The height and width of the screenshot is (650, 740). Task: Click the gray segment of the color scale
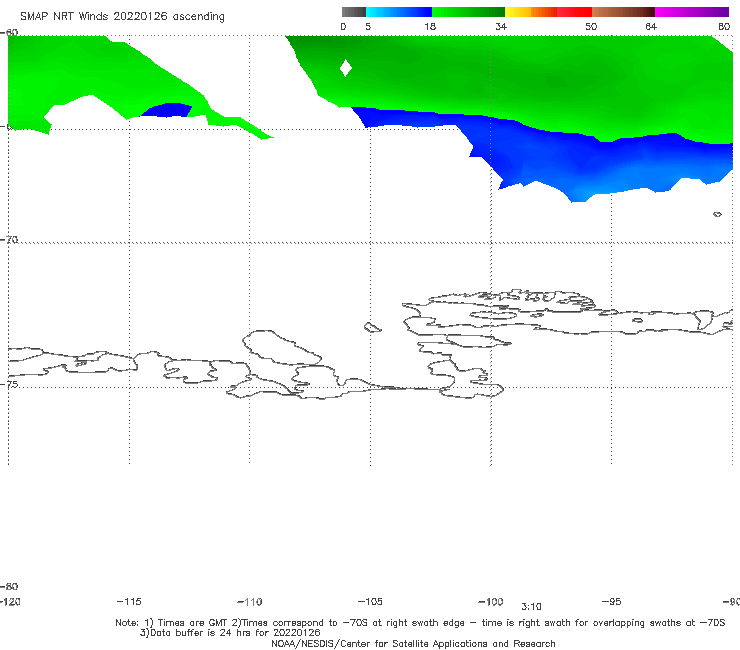tap(354, 12)
